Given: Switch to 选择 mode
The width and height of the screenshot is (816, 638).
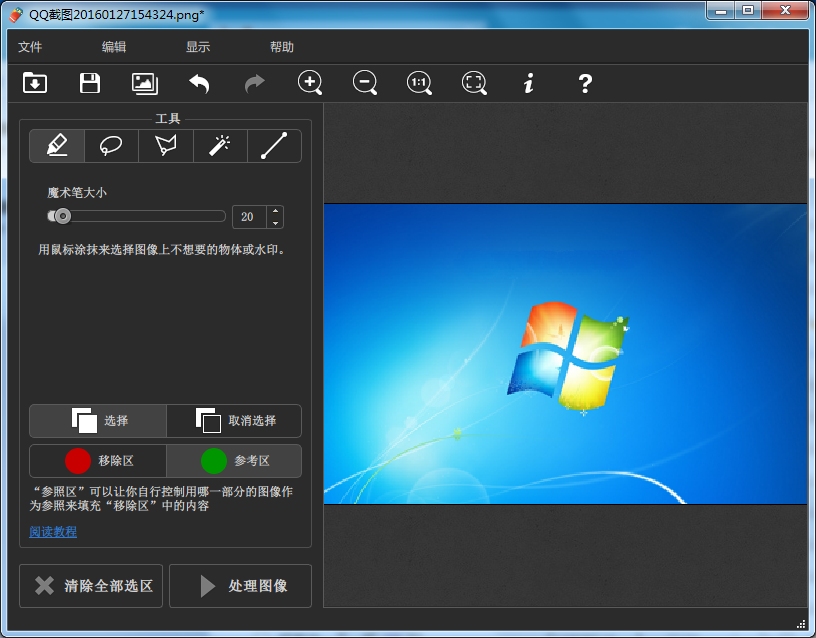Looking at the screenshot, I should coord(98,420).
